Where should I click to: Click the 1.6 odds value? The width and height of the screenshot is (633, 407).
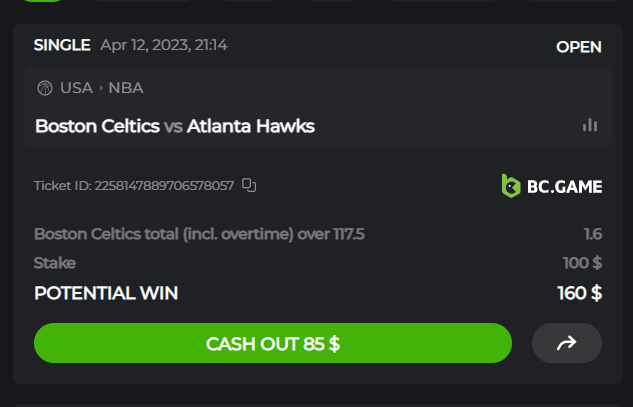click(593, 234)
